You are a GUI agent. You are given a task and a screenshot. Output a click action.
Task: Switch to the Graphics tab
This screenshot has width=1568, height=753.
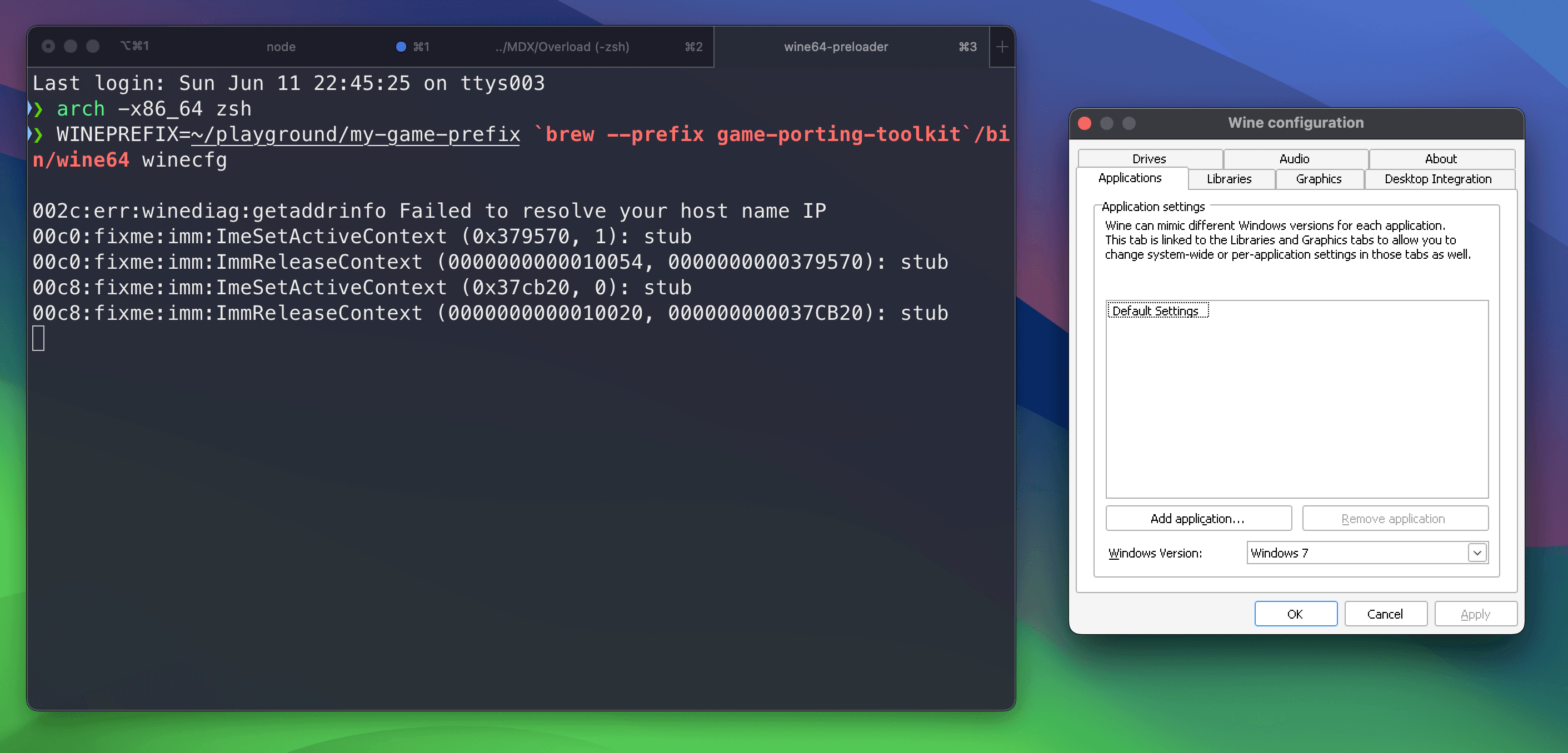pyautogui.click(x=1319, y=179)
